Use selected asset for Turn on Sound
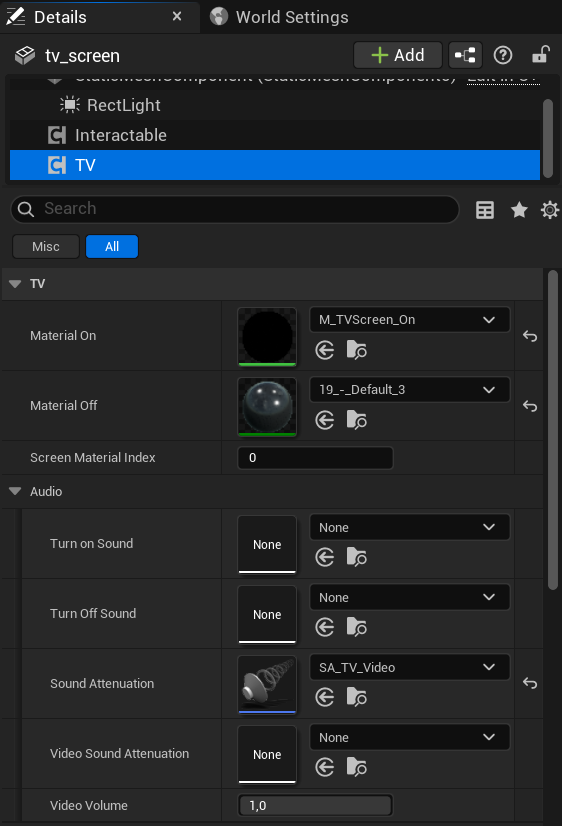Viewport: 562px width, 826px height. click(x=324, y=557)
